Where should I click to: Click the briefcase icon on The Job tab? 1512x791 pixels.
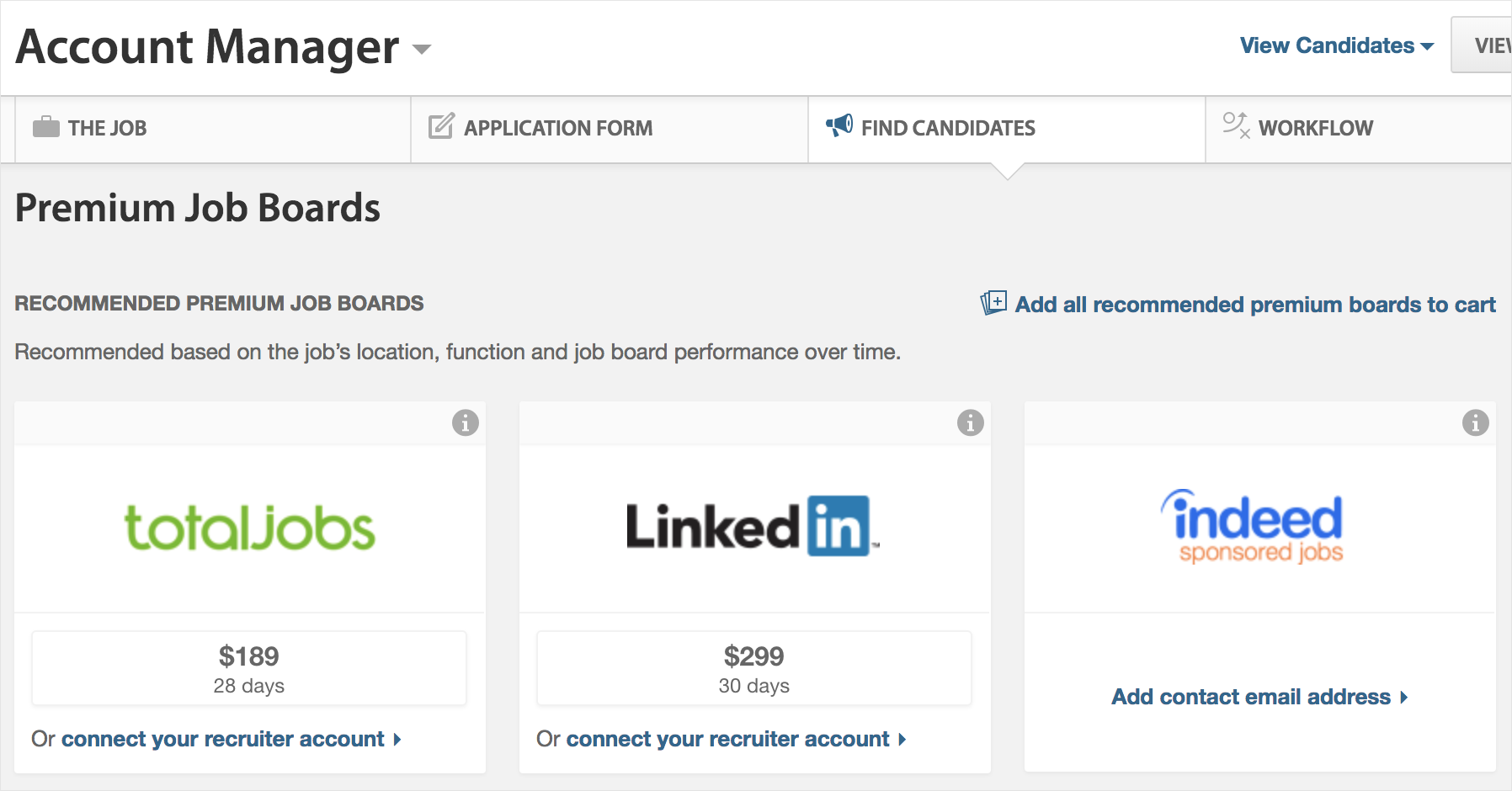click(46, 127)
